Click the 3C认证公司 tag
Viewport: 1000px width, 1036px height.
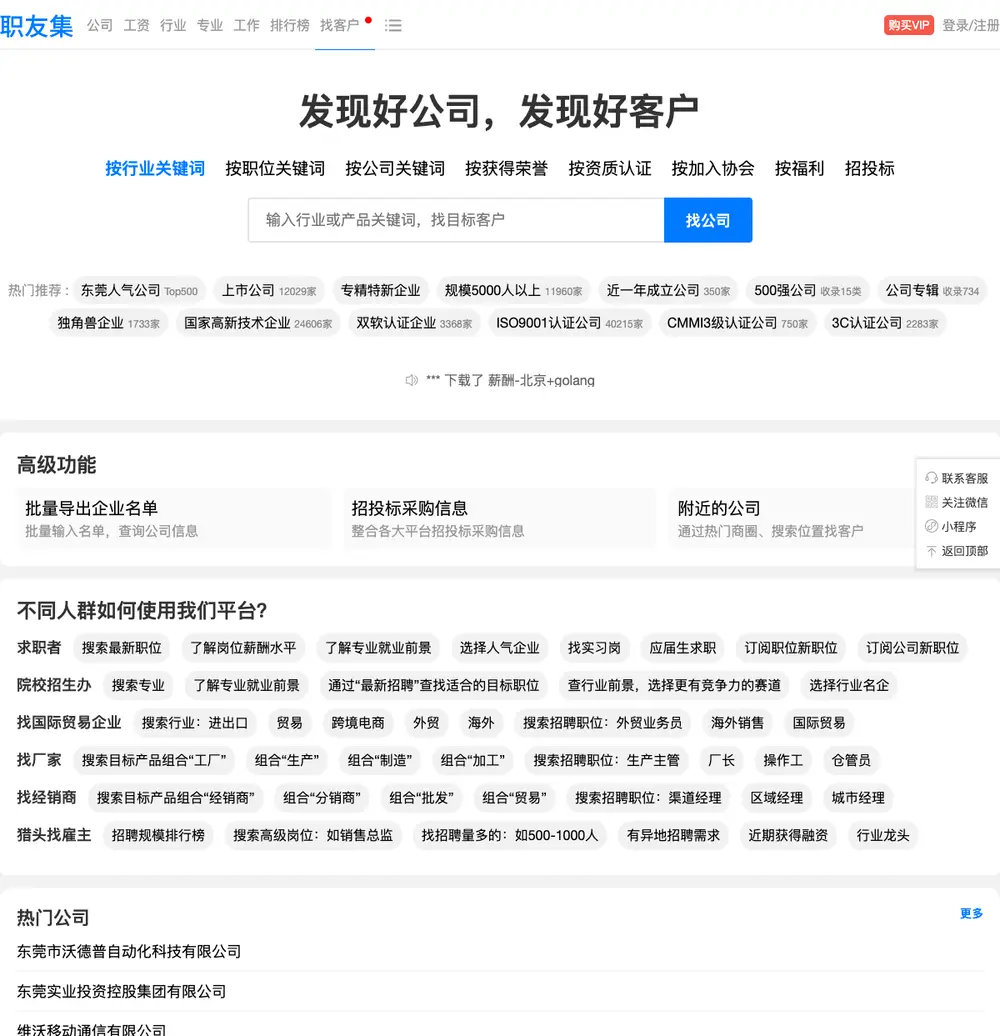click(885, 323)
